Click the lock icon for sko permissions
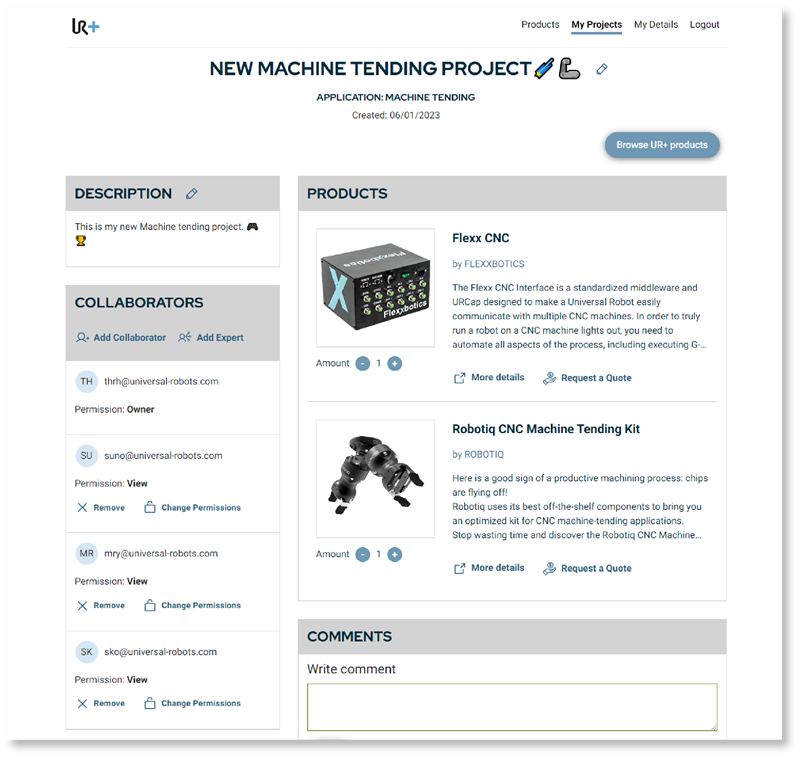The image size is (800, 758). 149,703
